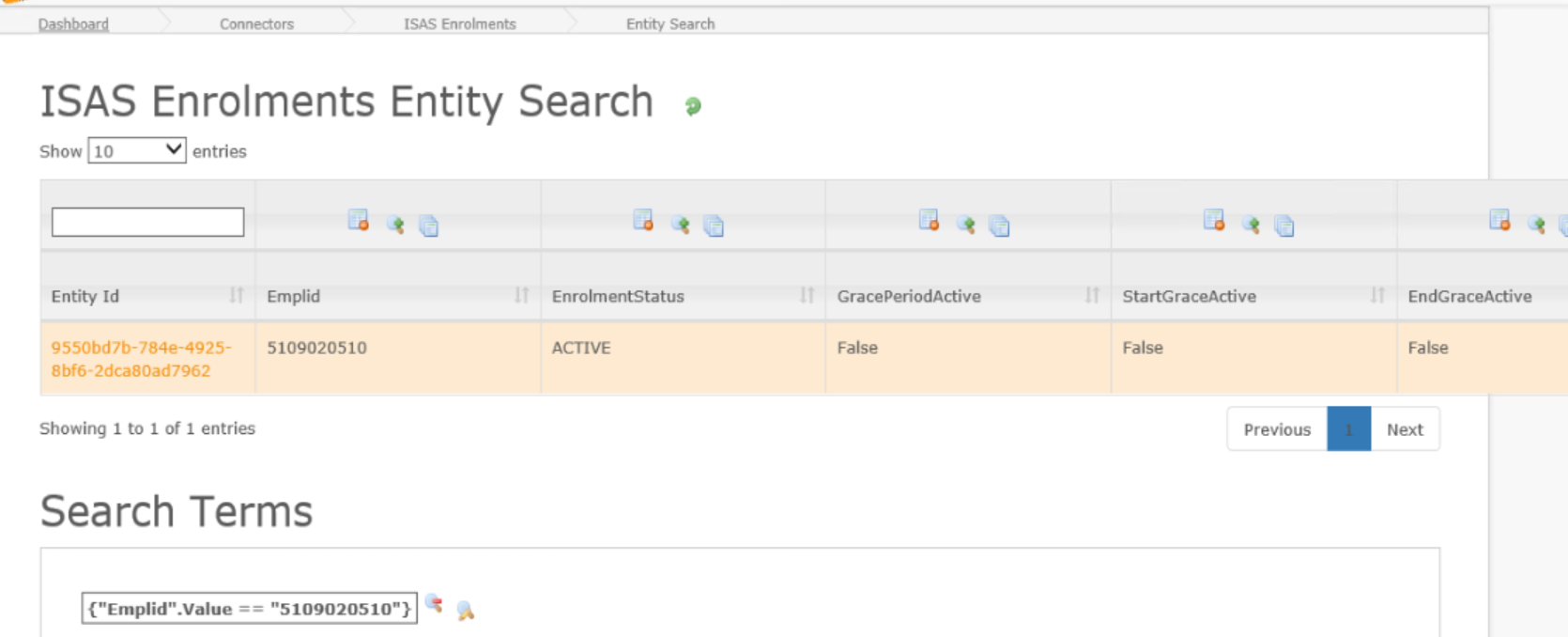Click the table icon above the GracePeriodActive column
This screenshot has width=1568, height=637.
[x=929, y=221]
